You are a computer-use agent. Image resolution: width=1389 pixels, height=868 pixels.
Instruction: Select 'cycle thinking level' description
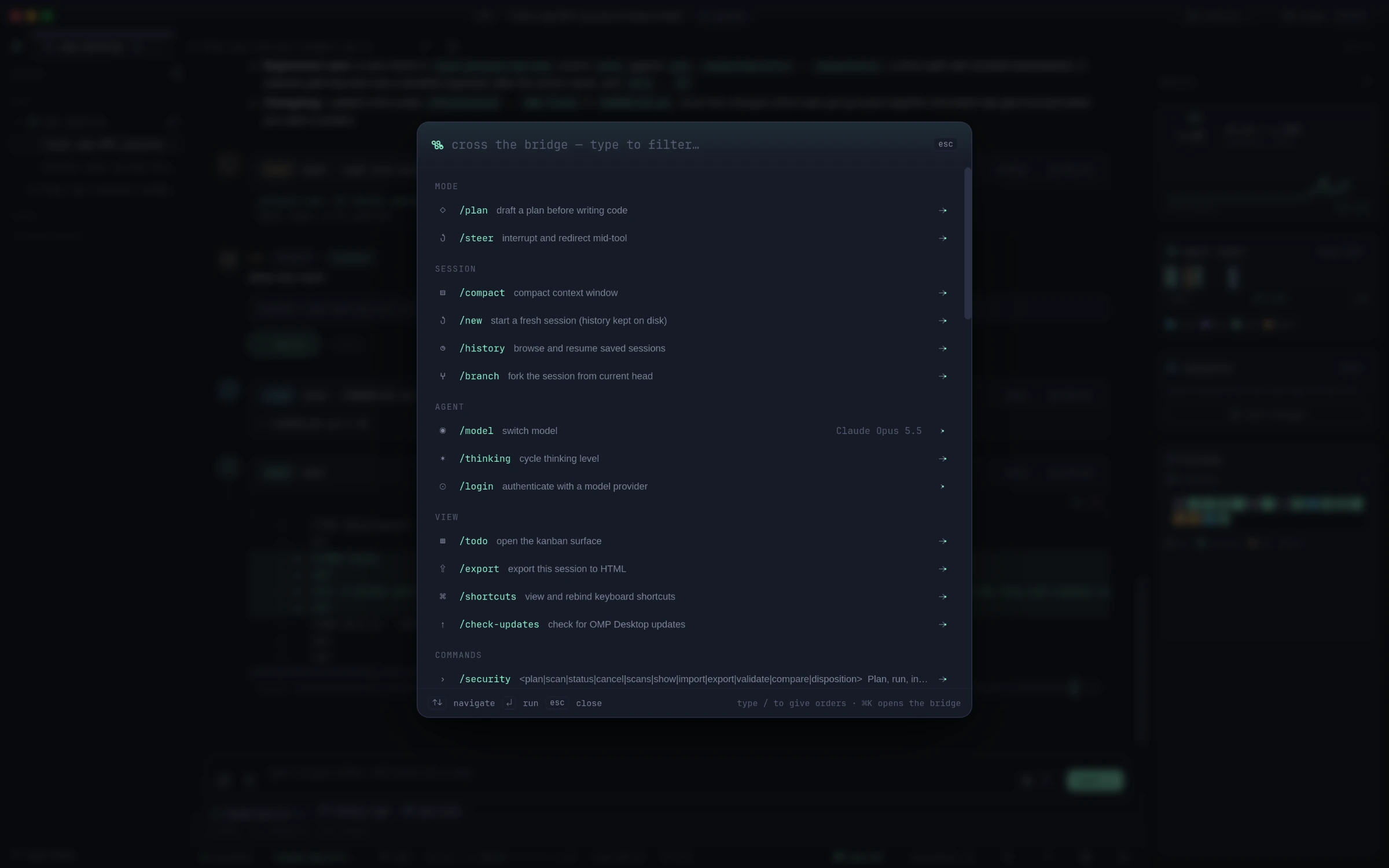click(559, 459)
